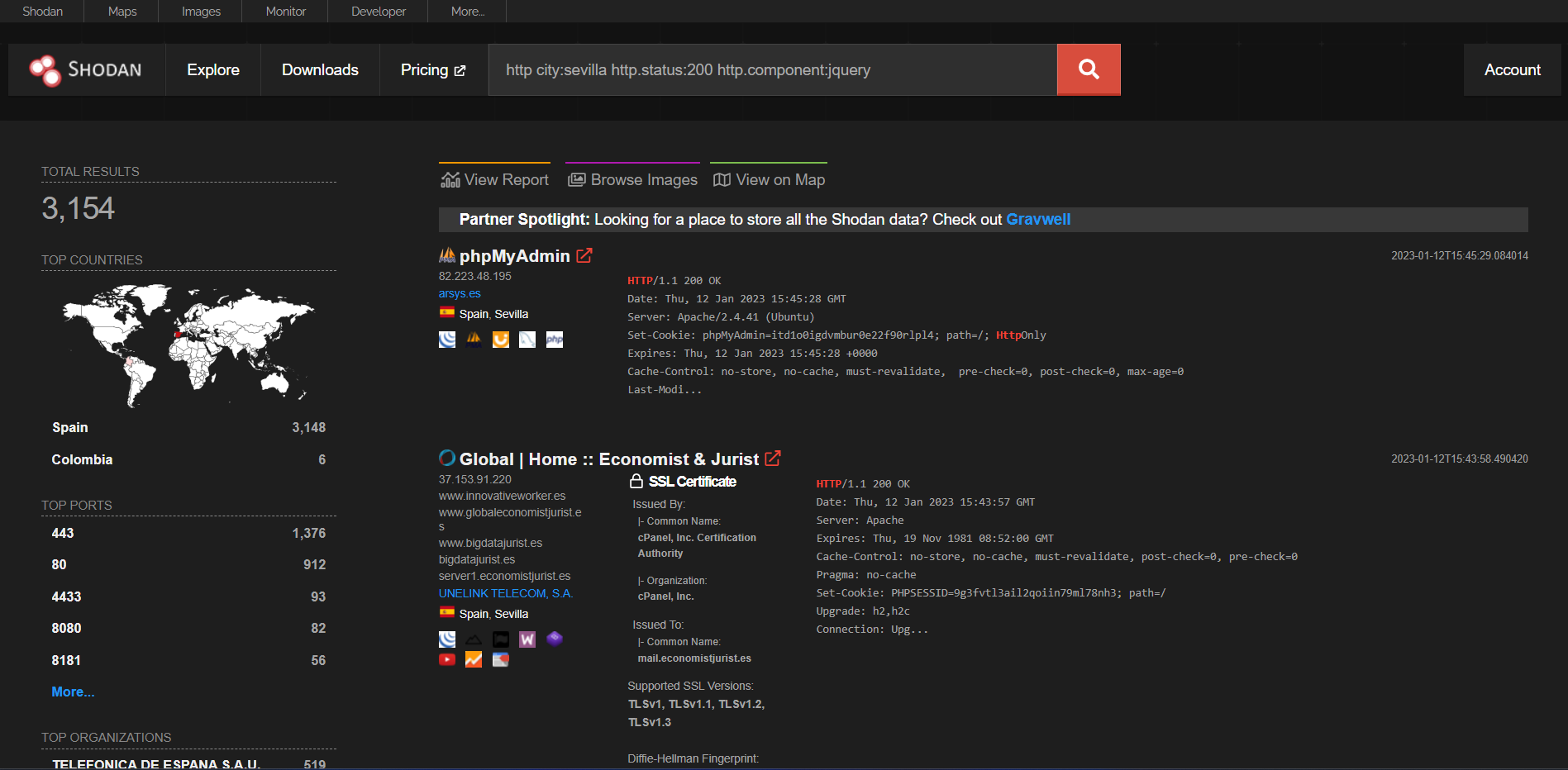This screenshot has width=1568, height=770.
Task: Click hostname www.bigdatajurist.es
Action: click(491, 543)
